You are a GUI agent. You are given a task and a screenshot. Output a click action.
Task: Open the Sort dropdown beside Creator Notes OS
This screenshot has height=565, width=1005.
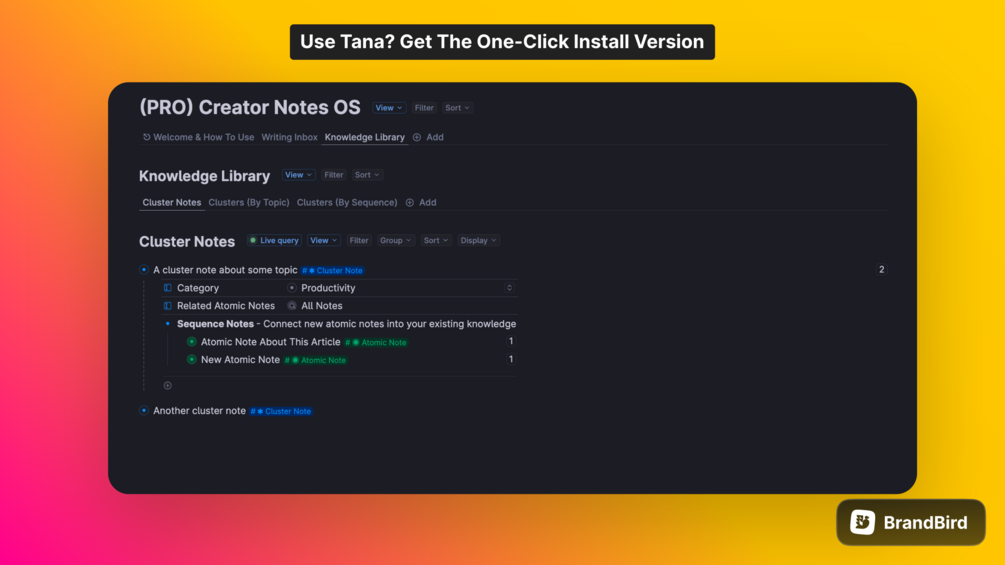[457, 108]
